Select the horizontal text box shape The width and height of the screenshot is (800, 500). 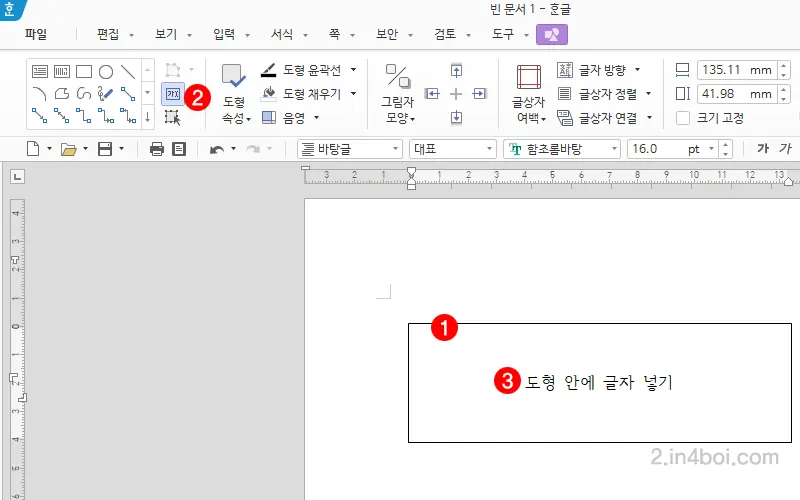click(40, 71)
